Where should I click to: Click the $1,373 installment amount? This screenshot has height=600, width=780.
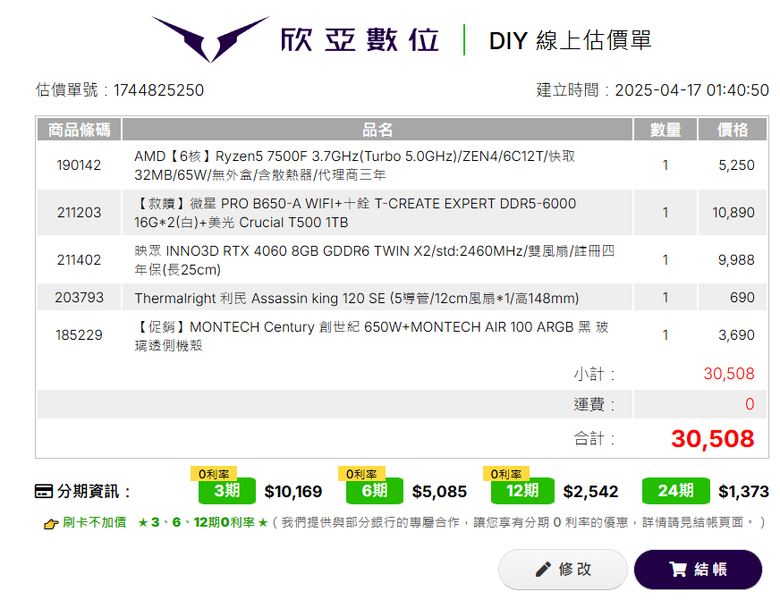[743, 492]
